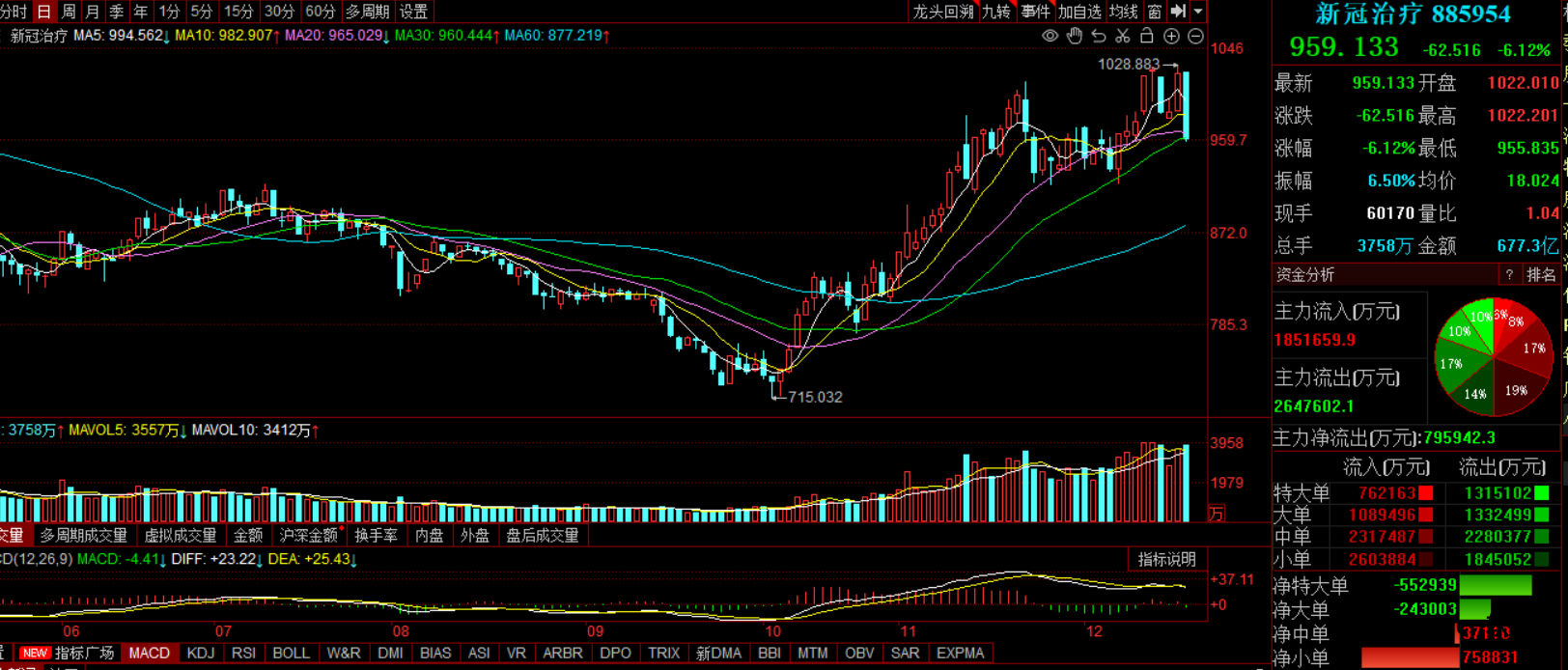Switch to KDJ indicator tab

coord(201,654)
